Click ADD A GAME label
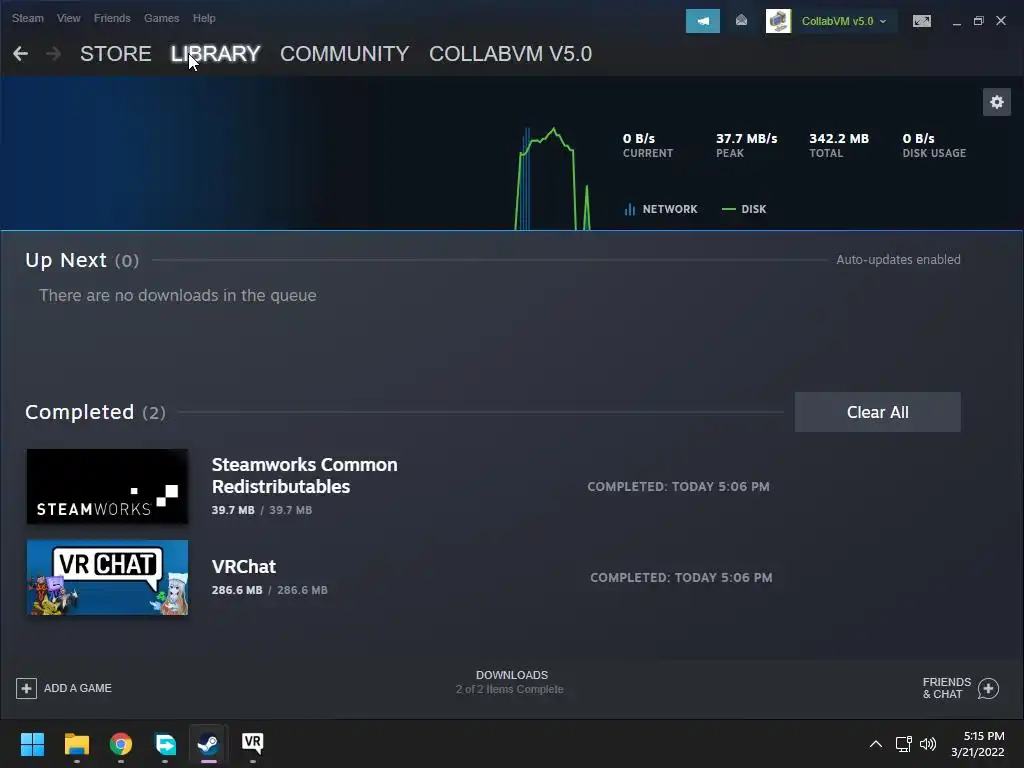Image resolution: width=1024 pixels, height=768 pixels. (78, 688)
